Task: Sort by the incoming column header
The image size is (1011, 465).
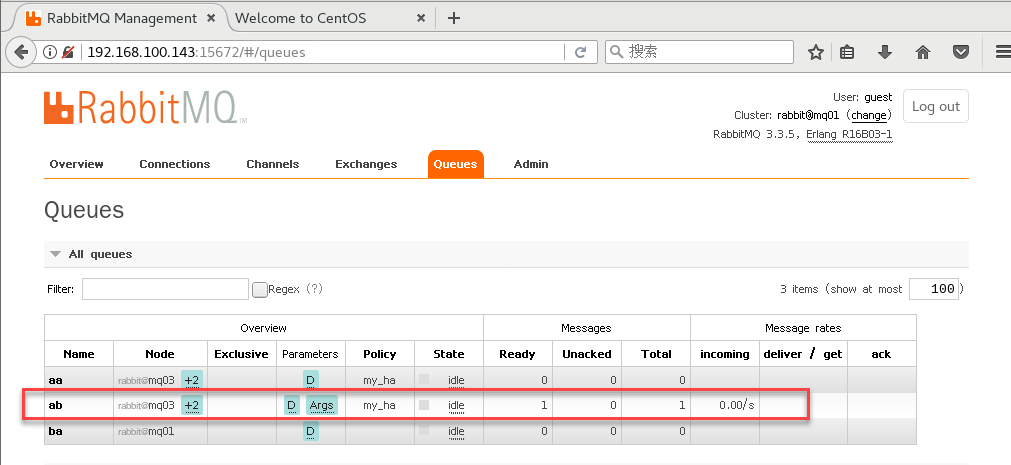Action: pyautogui.click(x=725, y=354)
